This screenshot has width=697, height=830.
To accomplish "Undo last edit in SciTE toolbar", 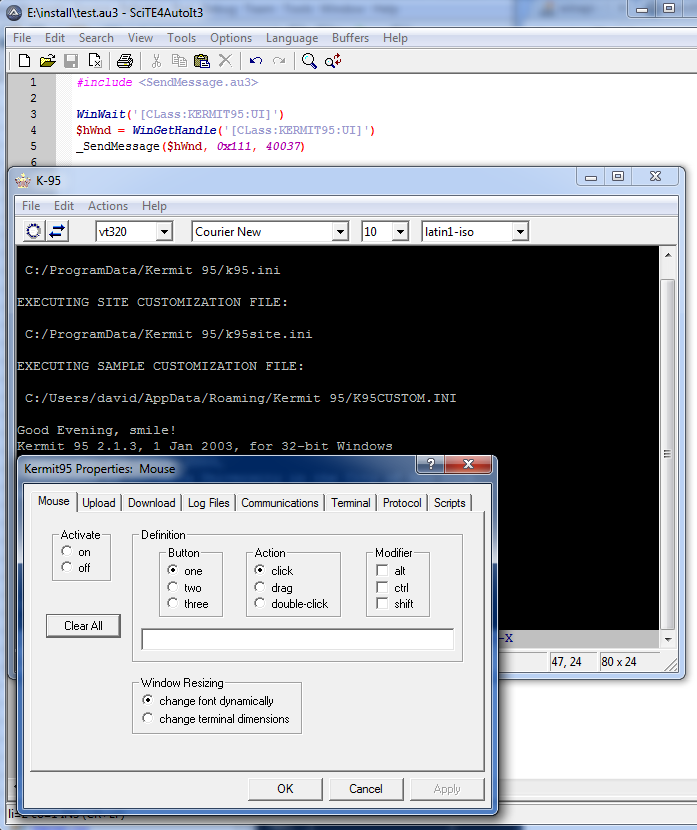I will 256,61.
